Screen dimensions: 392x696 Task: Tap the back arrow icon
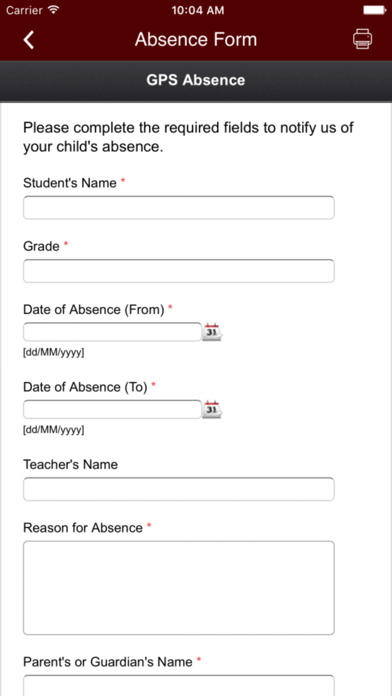point(29,40)
